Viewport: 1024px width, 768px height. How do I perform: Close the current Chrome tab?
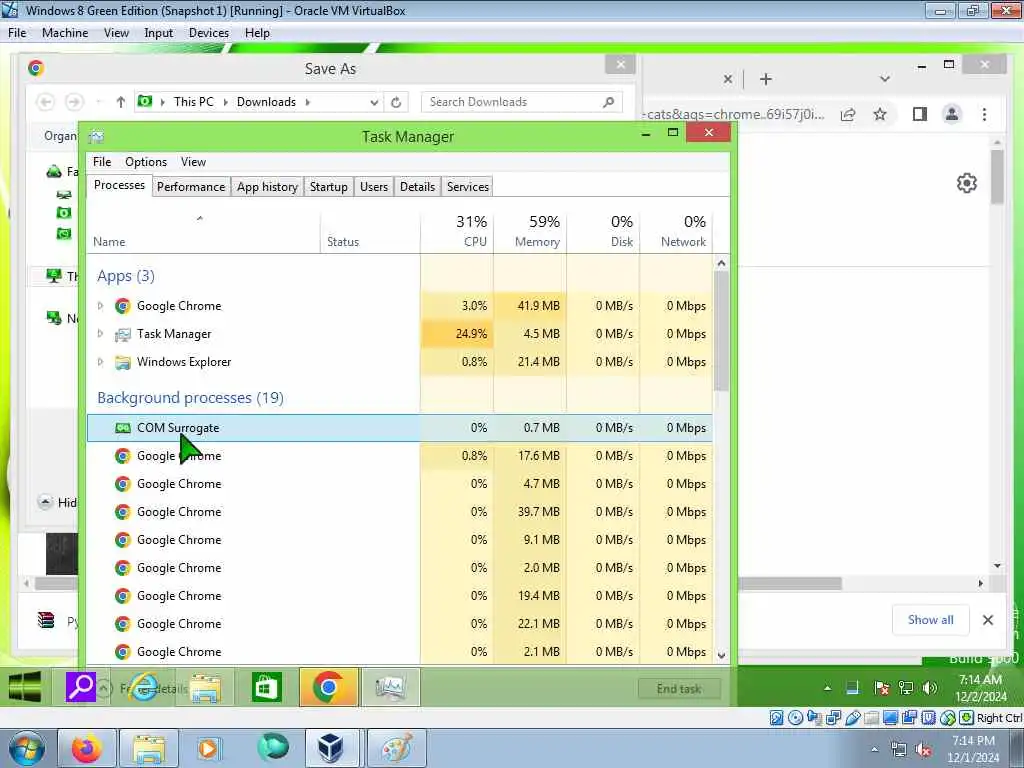pos(728,79)
